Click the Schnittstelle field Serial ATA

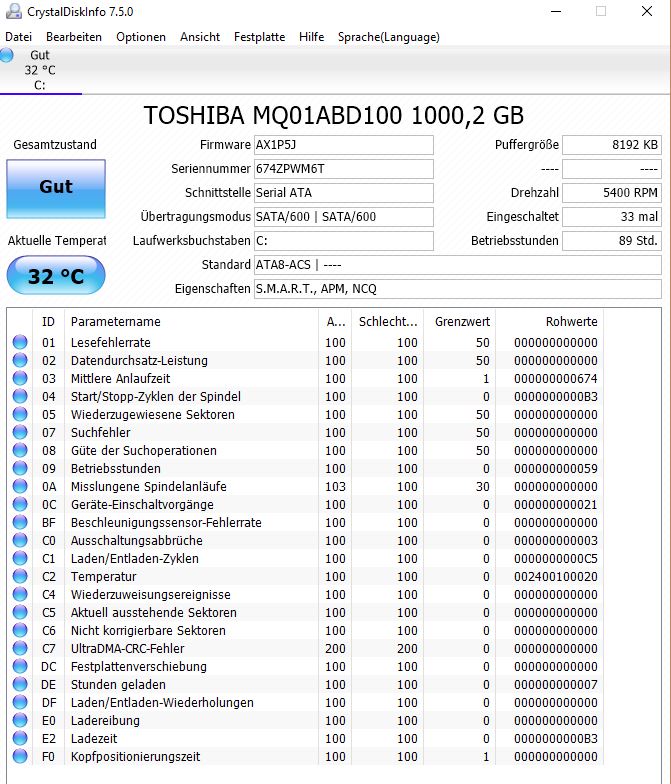pos(344,193)
